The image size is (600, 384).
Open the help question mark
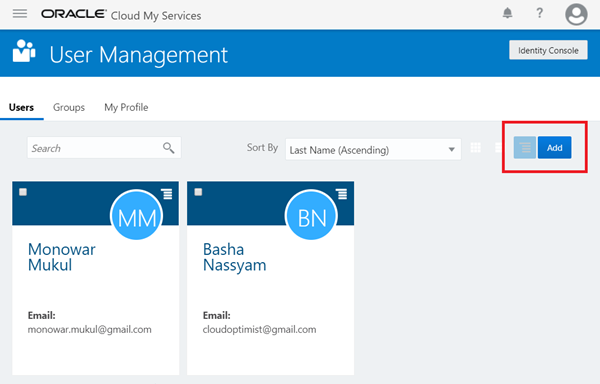click(540, 13)
